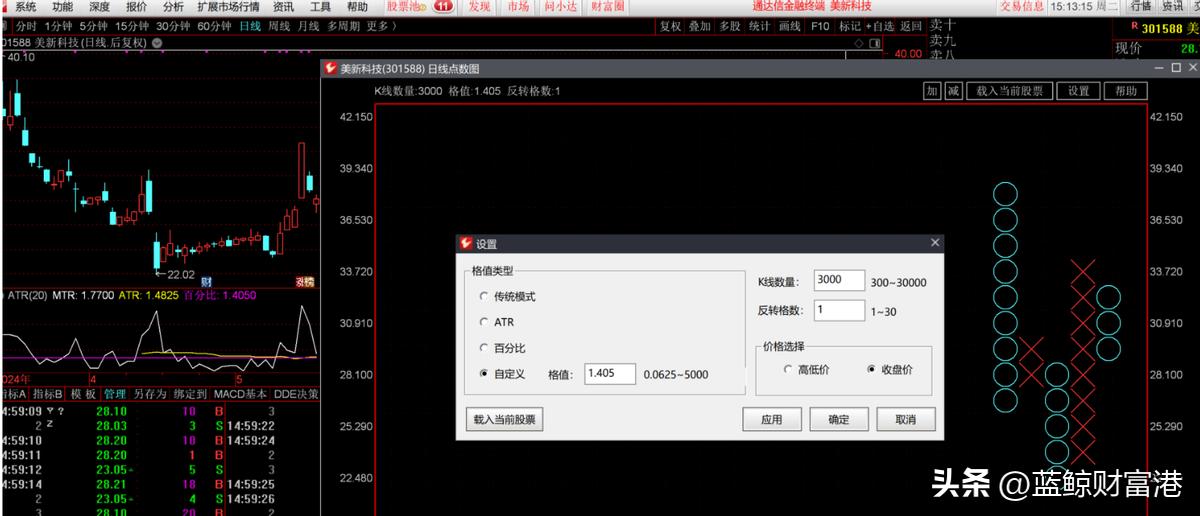Open 问小达 assistant
The width and height of the screenshot is (1200, 516).
[x=562, y=7]
